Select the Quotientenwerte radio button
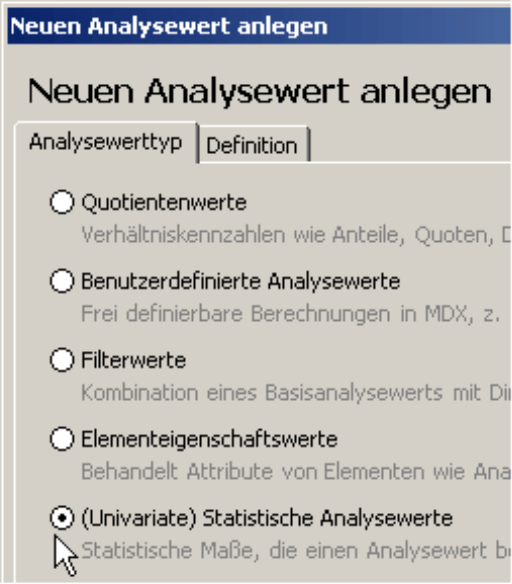 point(62,202)
